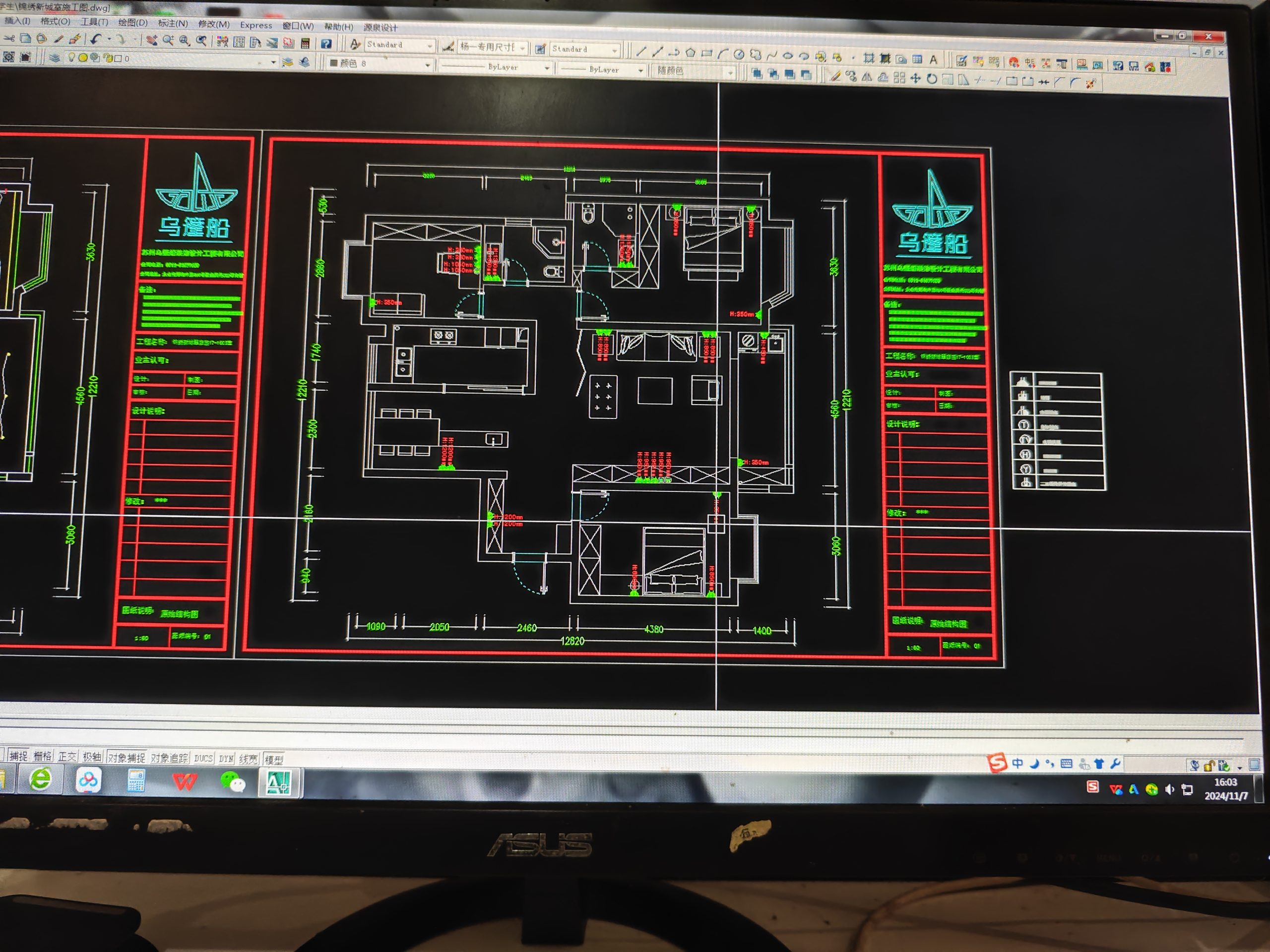Open the 标注(N) menu
This screenshot has height=952, width=1270.
coord(172,23)
